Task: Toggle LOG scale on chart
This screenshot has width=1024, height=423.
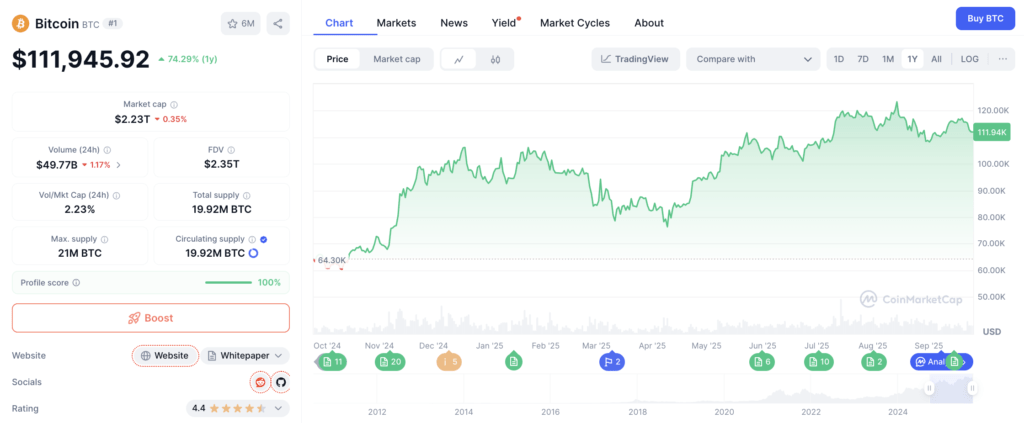Action: pyautogui.click(x=970, y=59)
